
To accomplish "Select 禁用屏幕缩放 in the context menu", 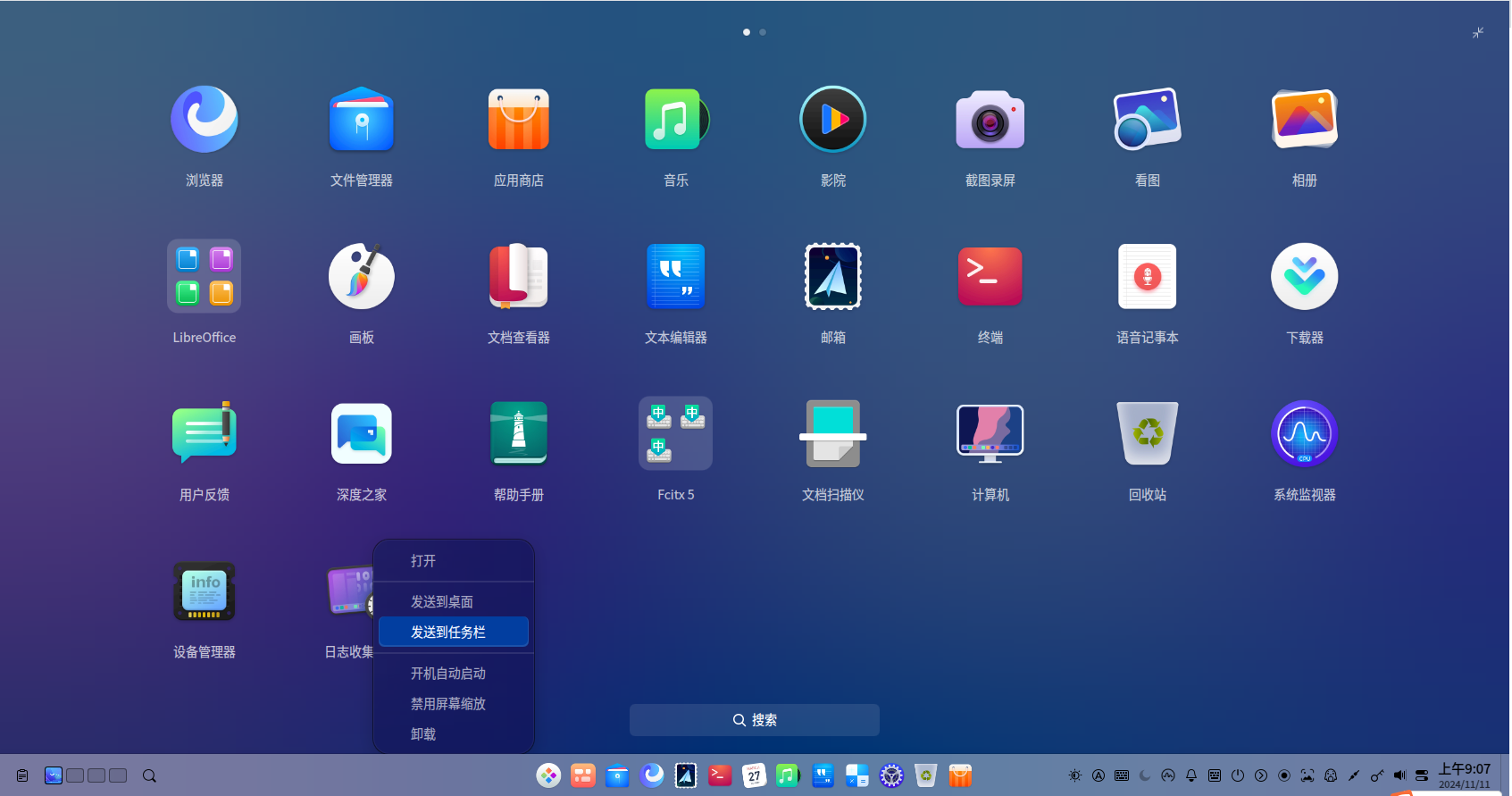I will (x=454, y=704).
